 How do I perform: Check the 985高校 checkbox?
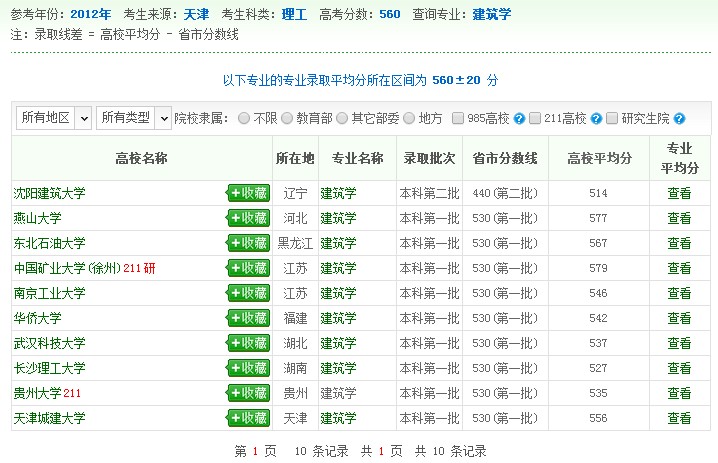457,119
